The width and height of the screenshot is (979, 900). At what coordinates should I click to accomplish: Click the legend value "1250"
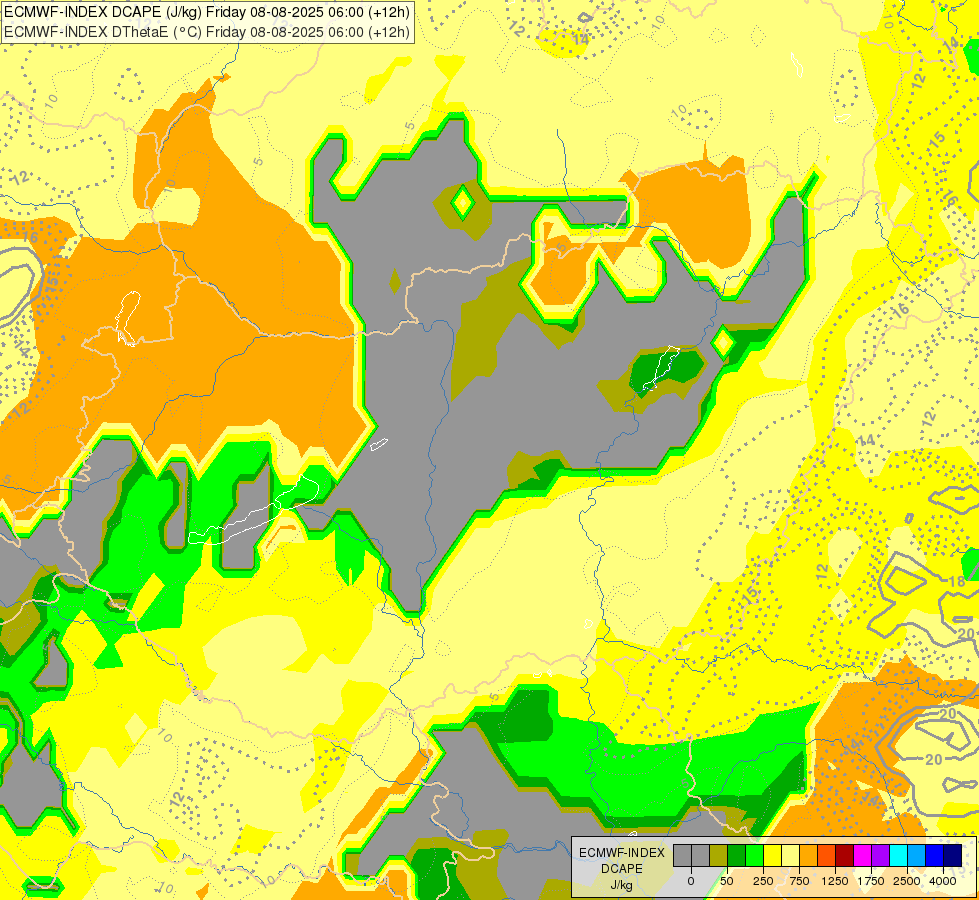(835, 881)
